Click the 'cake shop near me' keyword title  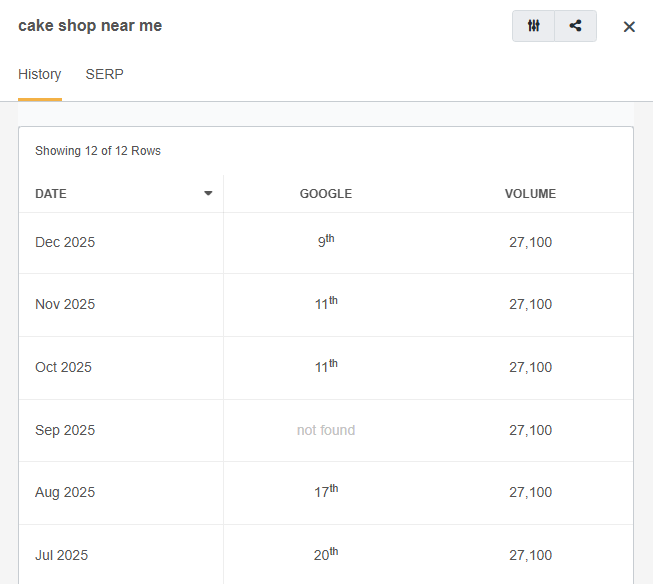pos(90,26)
